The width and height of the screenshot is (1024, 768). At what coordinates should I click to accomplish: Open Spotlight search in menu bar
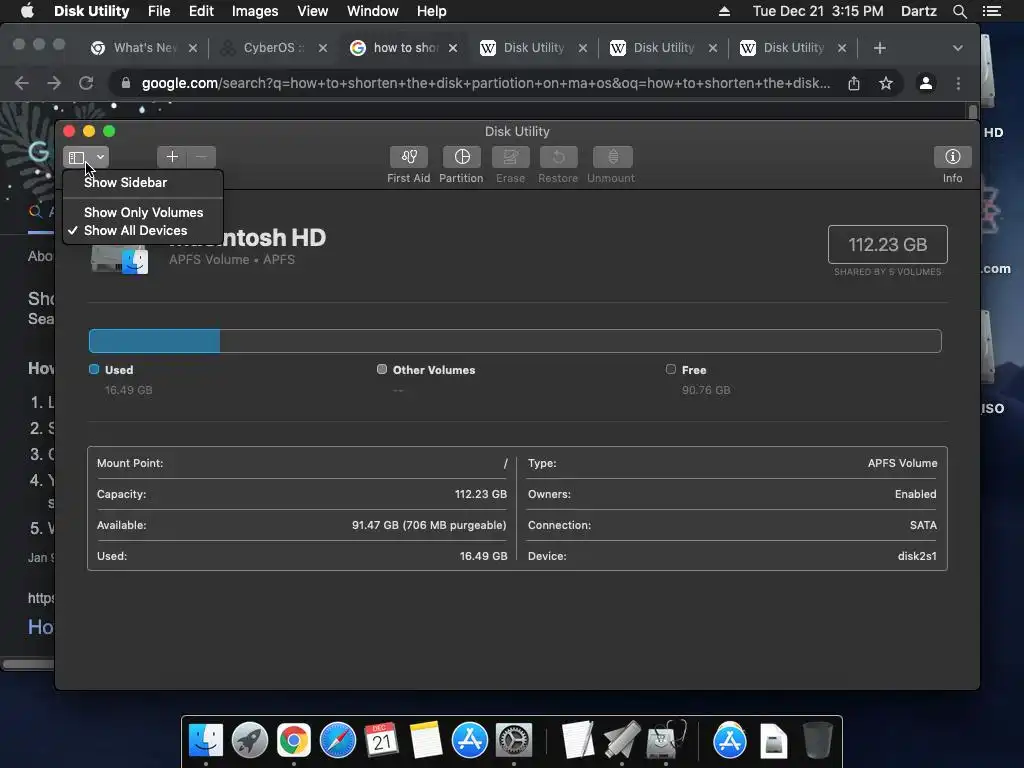point(959,11)
